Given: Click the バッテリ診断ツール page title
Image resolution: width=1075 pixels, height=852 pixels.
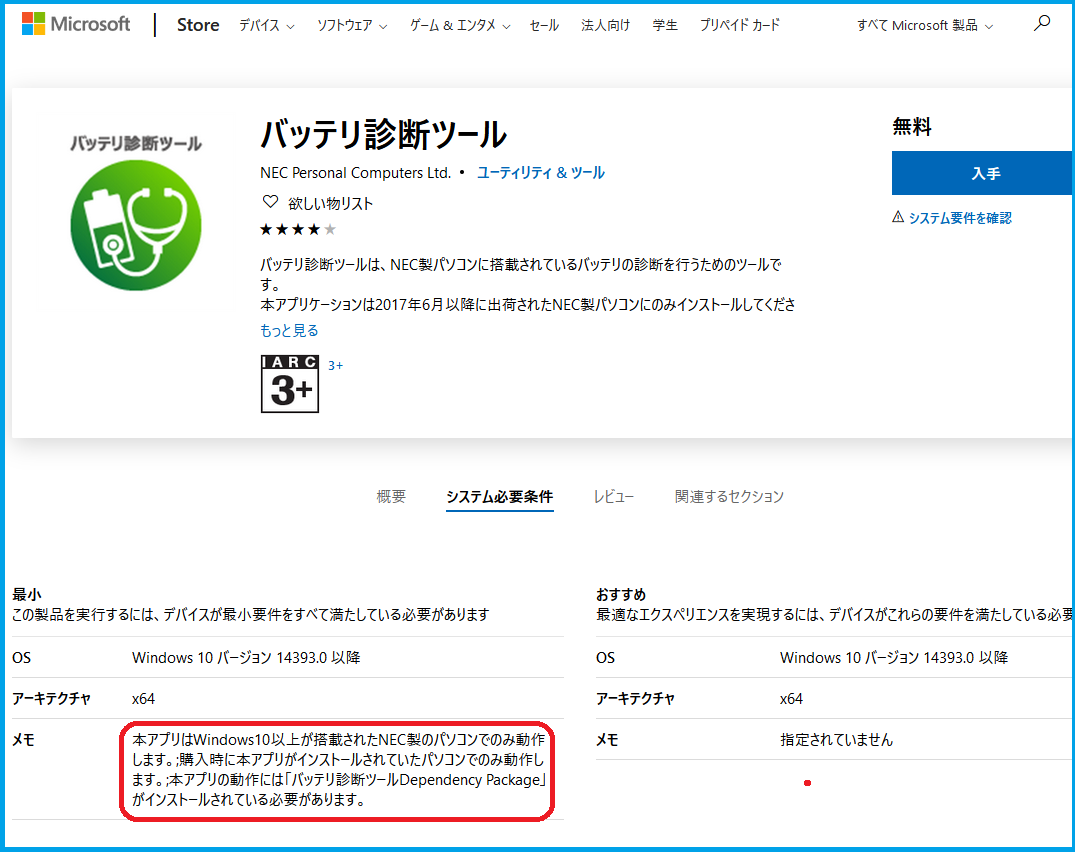Looking at the screenshot, I should (384, 134).
